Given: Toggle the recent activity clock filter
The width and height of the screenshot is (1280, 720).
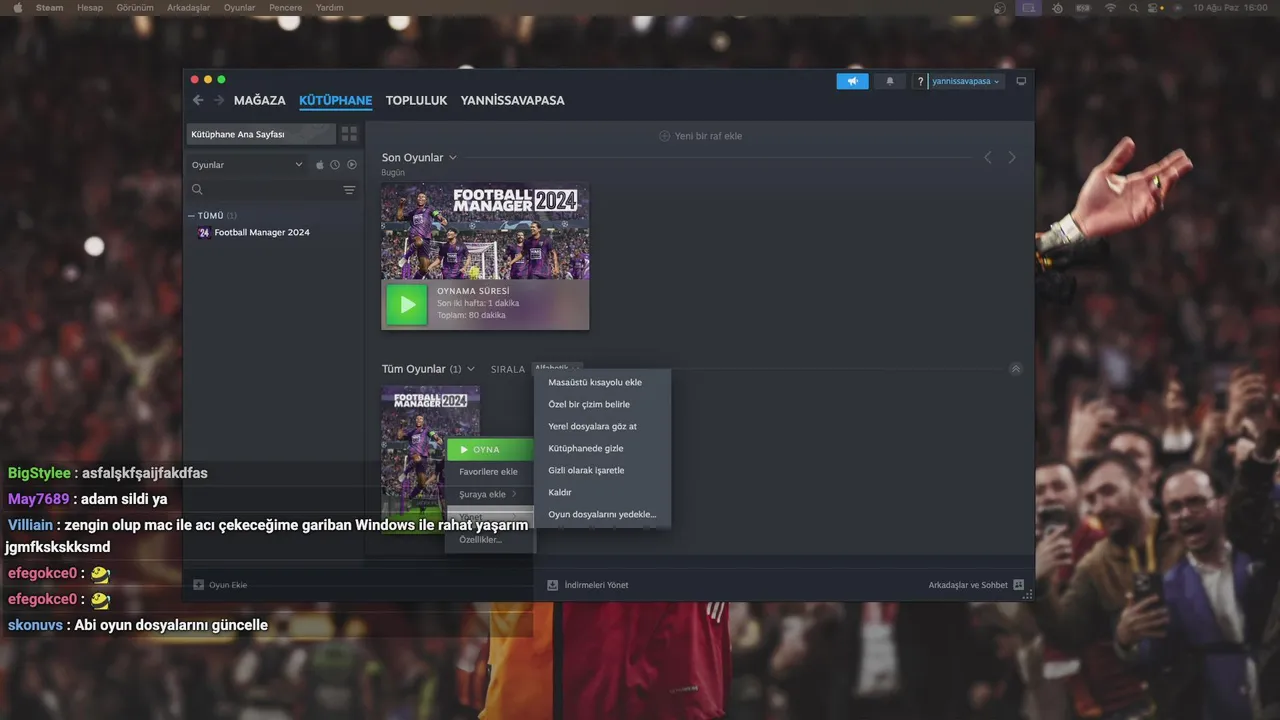Looking at the screenshot, I should pos(335,165).
